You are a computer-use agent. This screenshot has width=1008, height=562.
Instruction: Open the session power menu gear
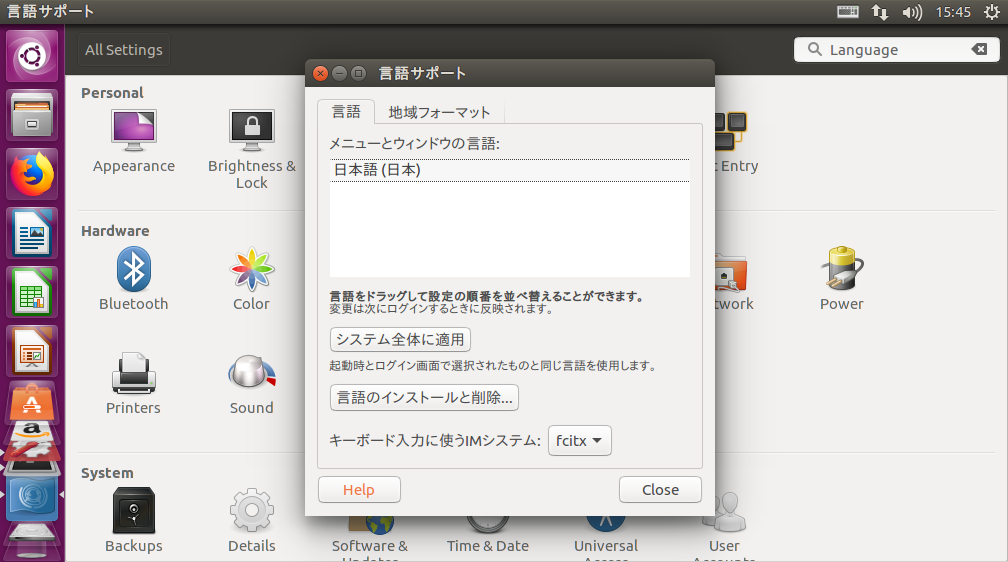pyautogui.click(x=991, y=12)
